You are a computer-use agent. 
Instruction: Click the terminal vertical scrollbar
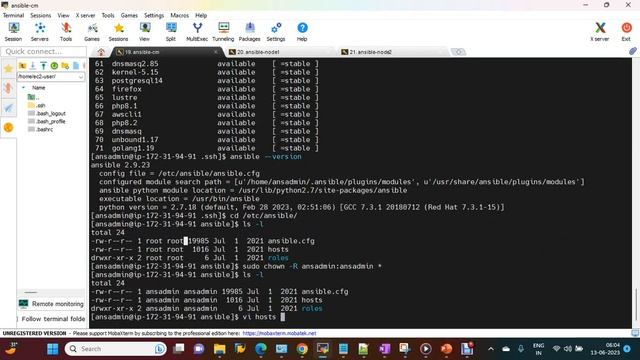click(x=636, y=193)
